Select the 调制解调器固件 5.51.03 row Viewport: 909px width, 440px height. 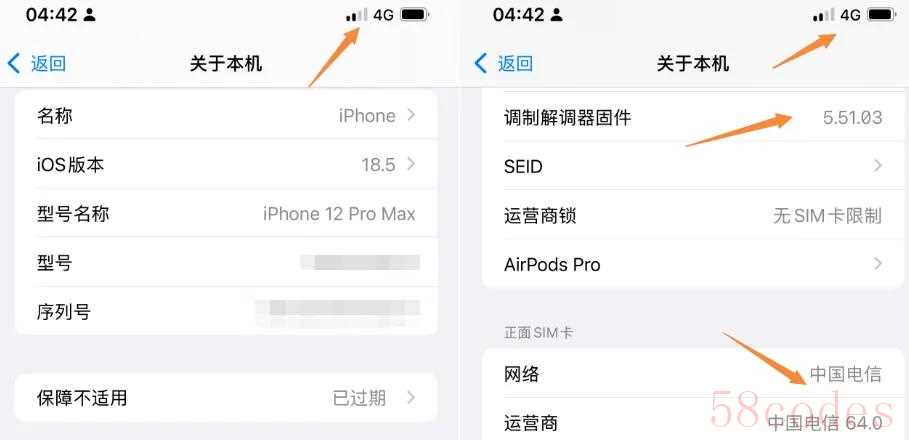(693, 118)
